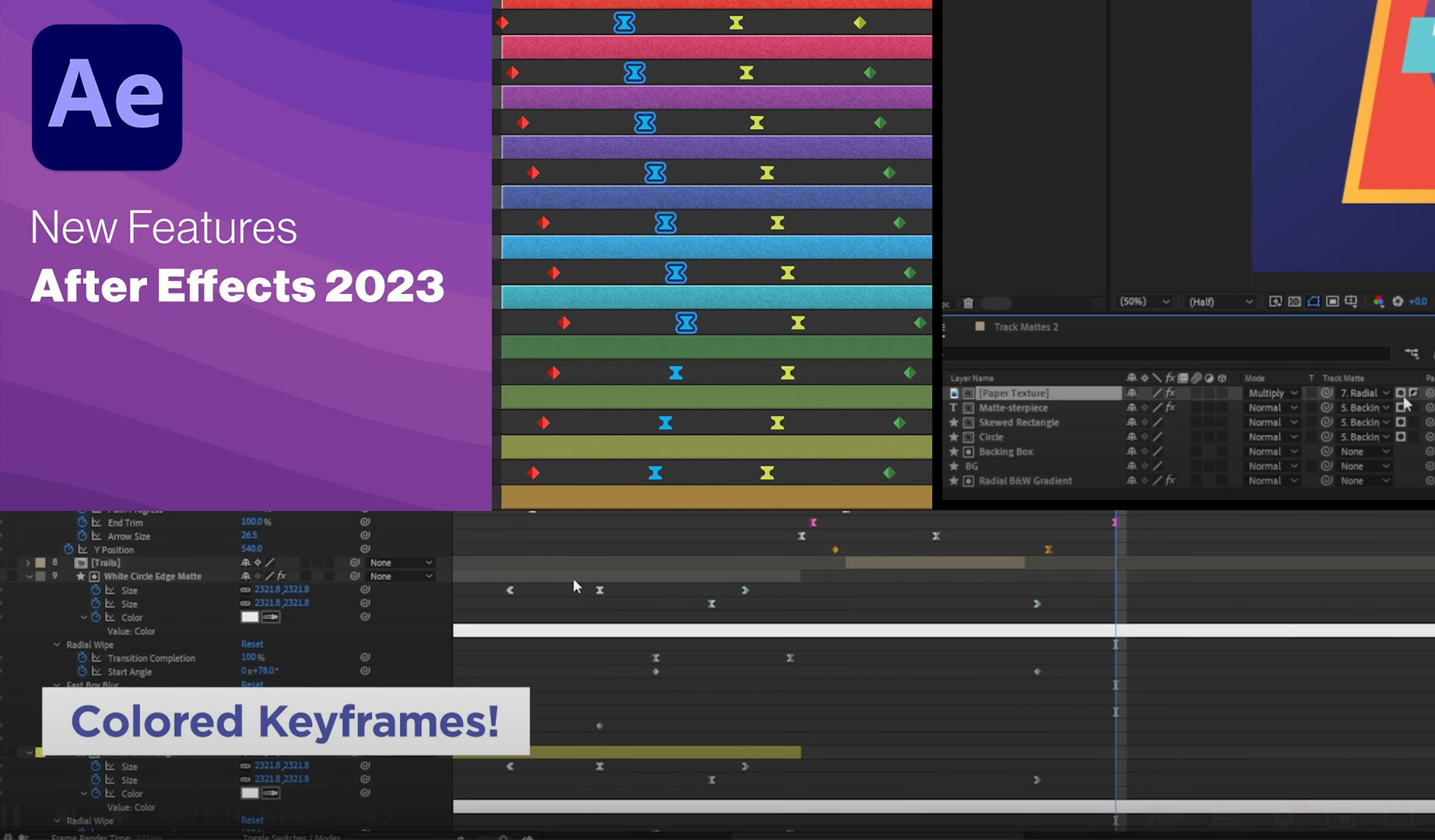The image size is (1435, 840).
Task: Toggle the transparency grid icon in viewer
Action: pos(1294,302)
